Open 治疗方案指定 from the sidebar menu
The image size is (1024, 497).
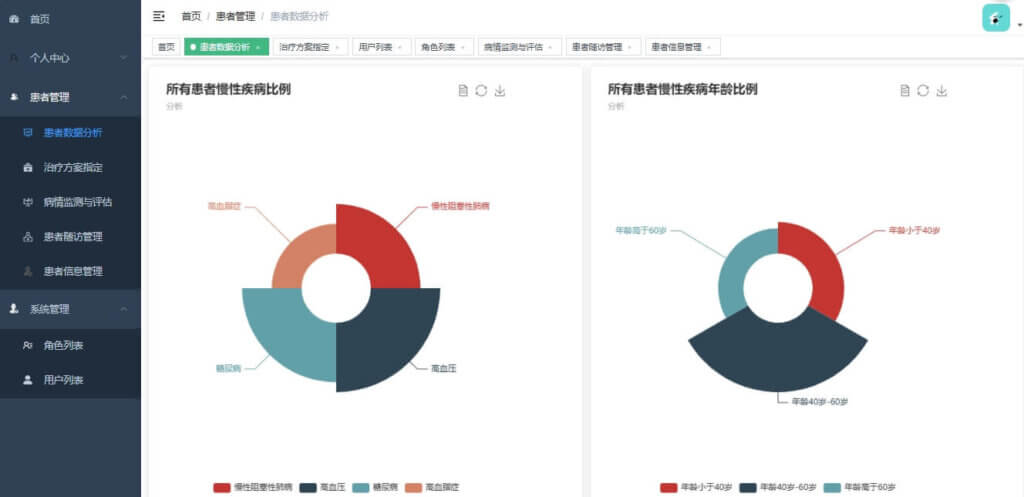71,167
